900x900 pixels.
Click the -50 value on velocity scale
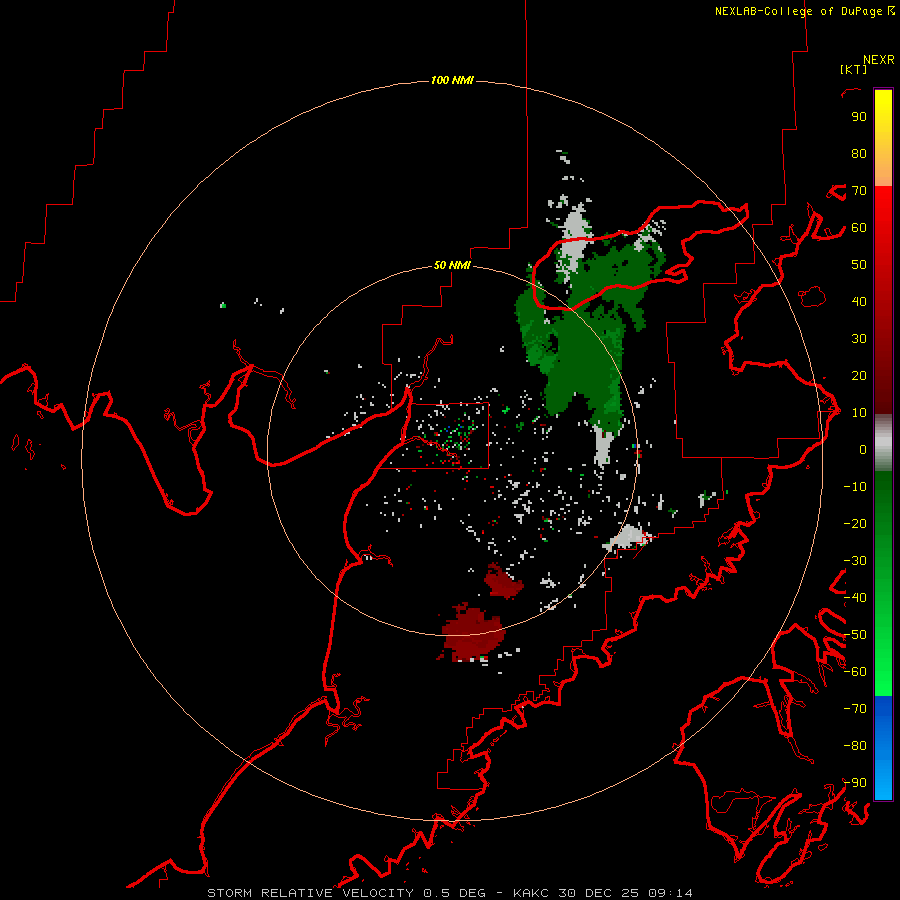coord(855,635)
